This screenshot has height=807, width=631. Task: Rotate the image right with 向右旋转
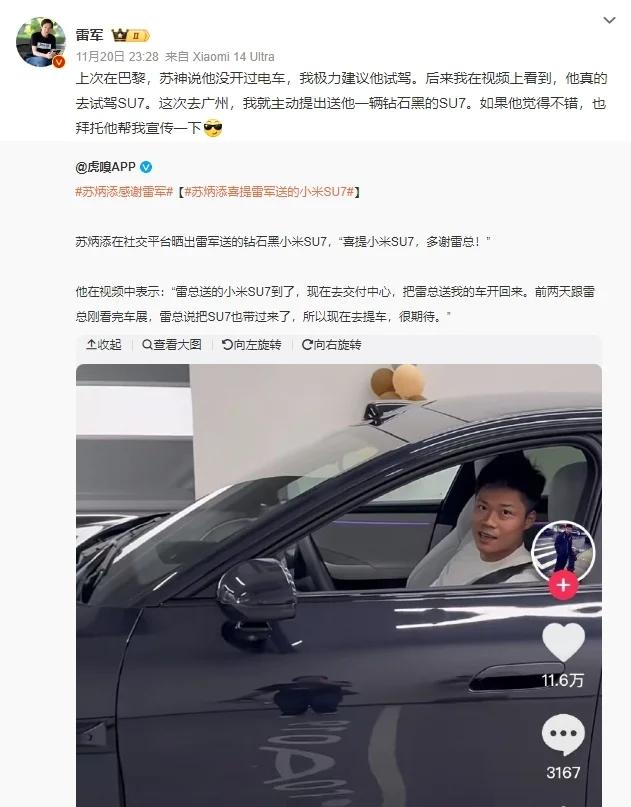pyautogui.click(x=331, y=344)
